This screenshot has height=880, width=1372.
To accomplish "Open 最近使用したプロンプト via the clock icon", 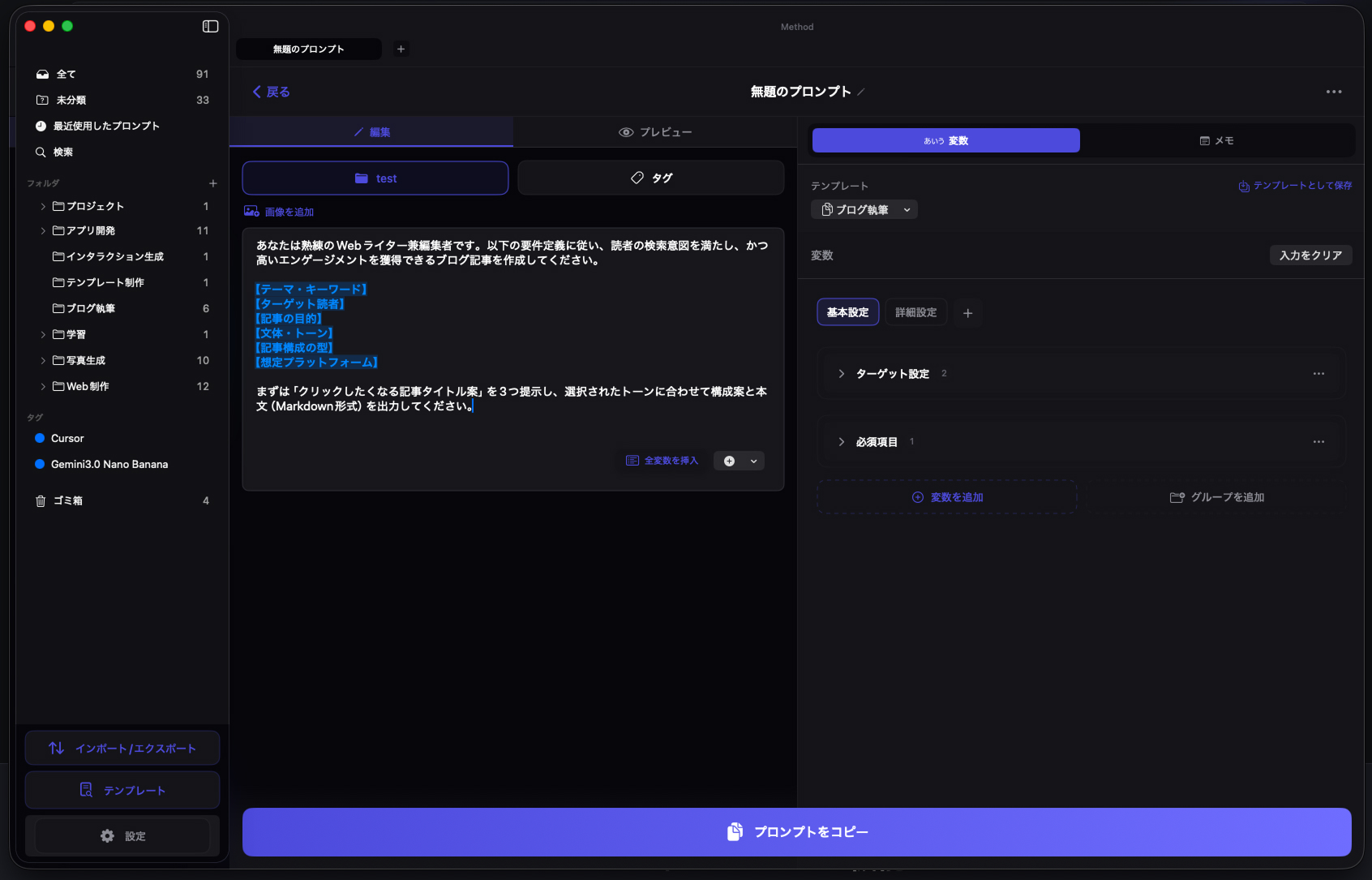I will (x=39, y=126).
